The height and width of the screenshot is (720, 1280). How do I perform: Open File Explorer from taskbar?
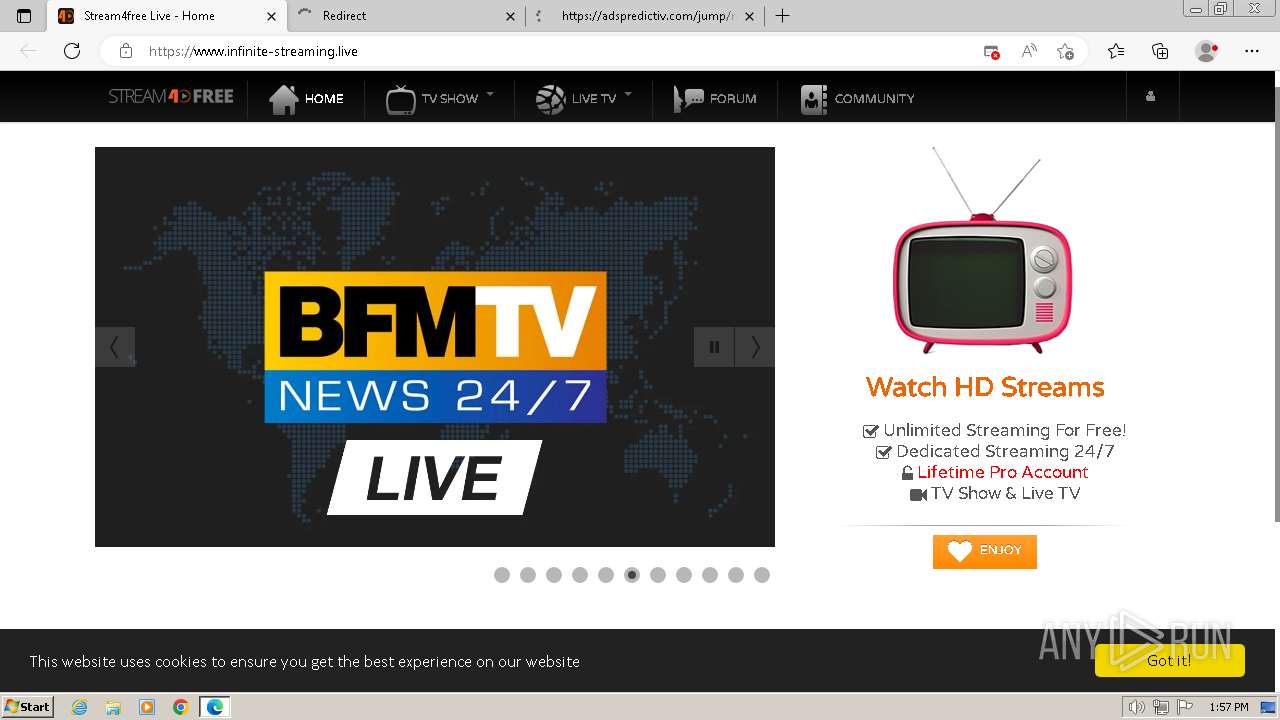113,707
